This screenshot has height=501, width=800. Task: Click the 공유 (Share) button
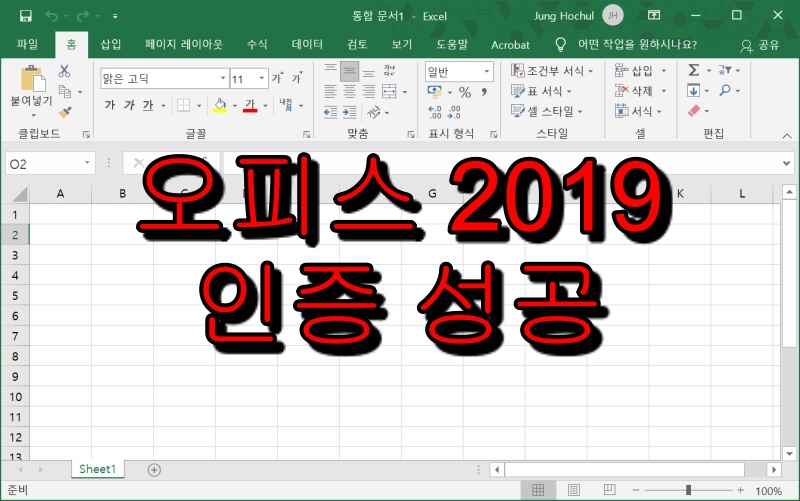pyautogui.click(x=760, y=45)
